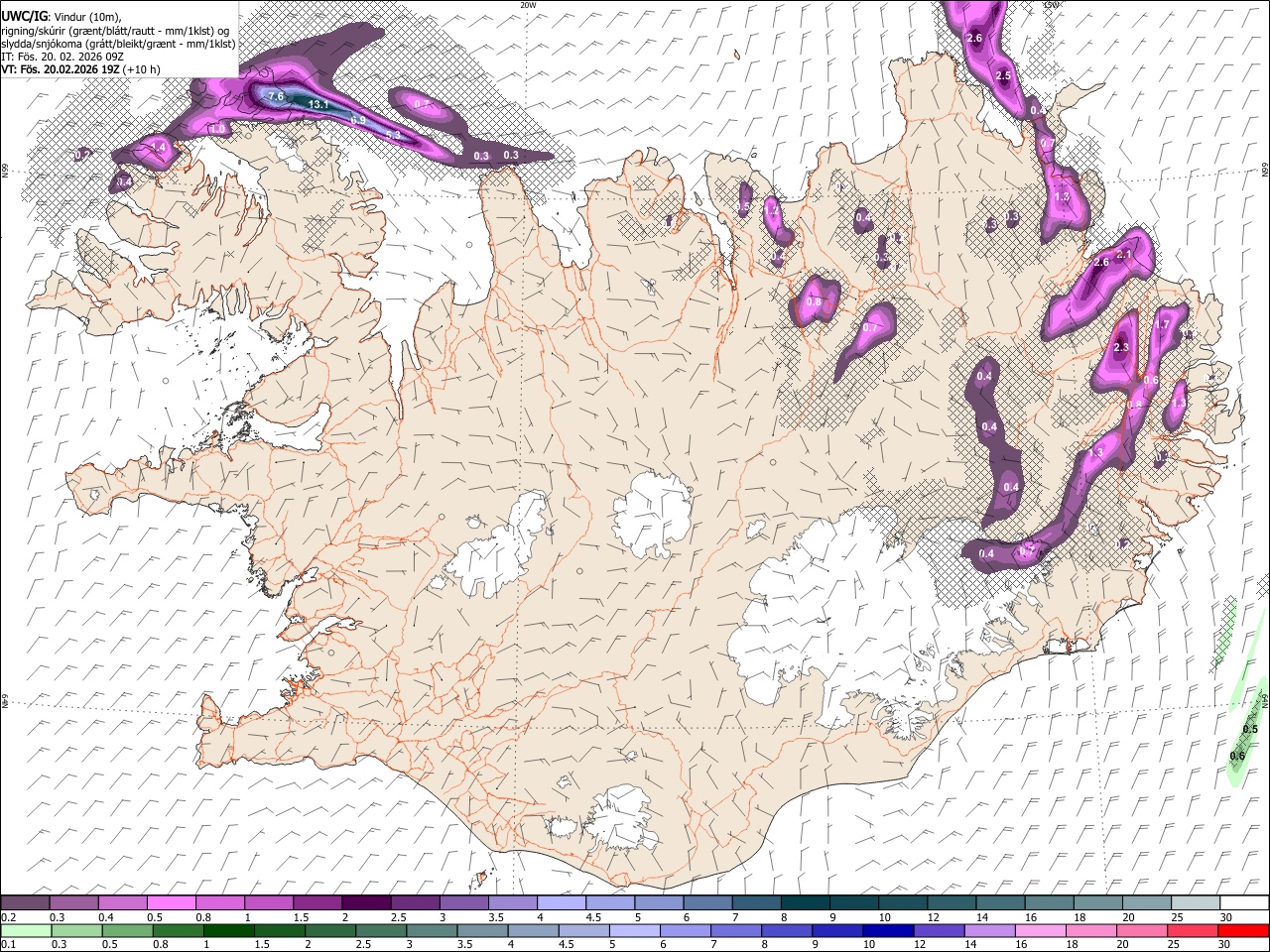
Task: Click the 0.7 value in northern offshore band
Action: pyautogui.click(x=422, y=104)
